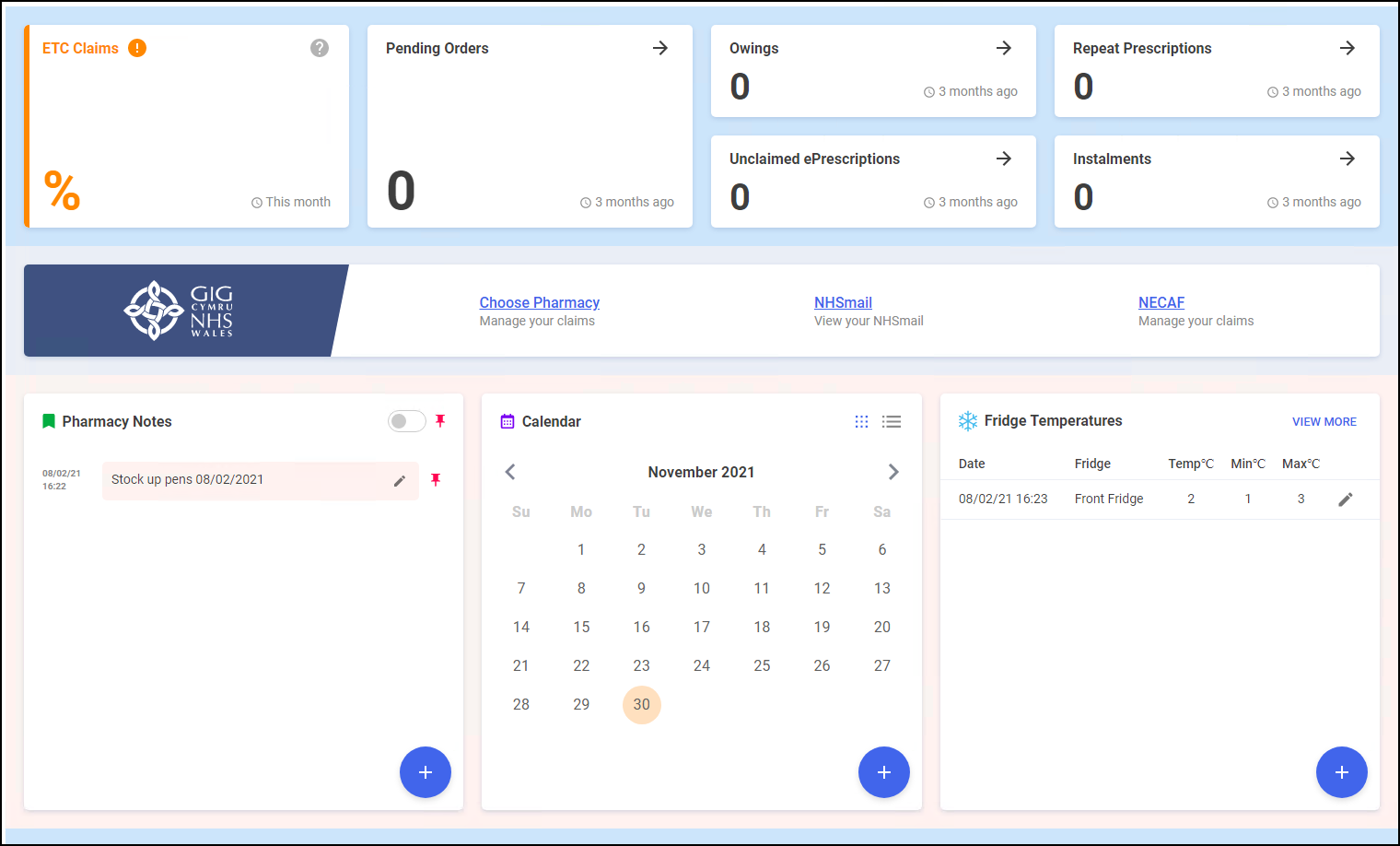Switch calendar to list view icon
Image resolution: width=1400 pixels, height=846 pixels.
click(891, 421)
